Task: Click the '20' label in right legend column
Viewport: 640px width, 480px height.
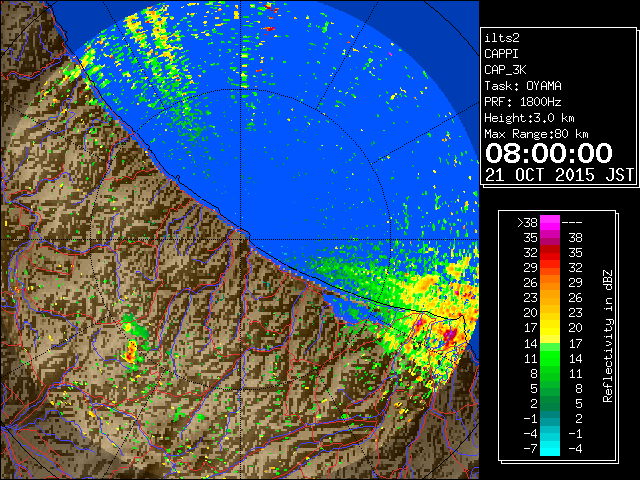Action: tap(575, 328)
